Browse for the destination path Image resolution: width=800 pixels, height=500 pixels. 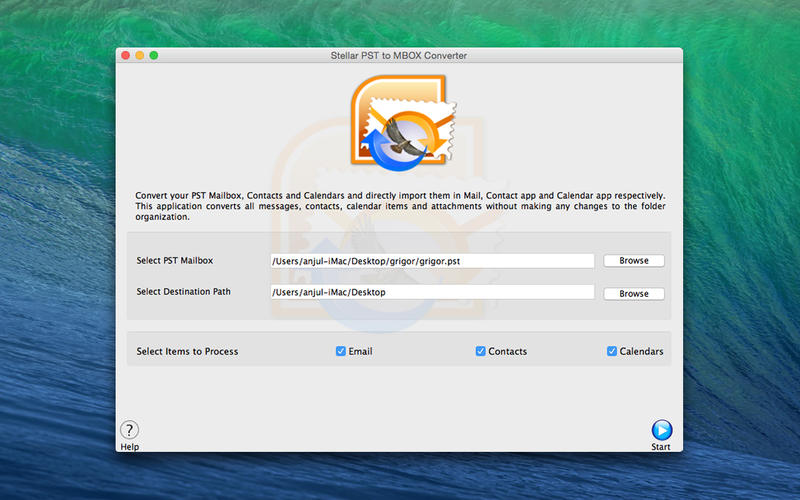[634, 294]
